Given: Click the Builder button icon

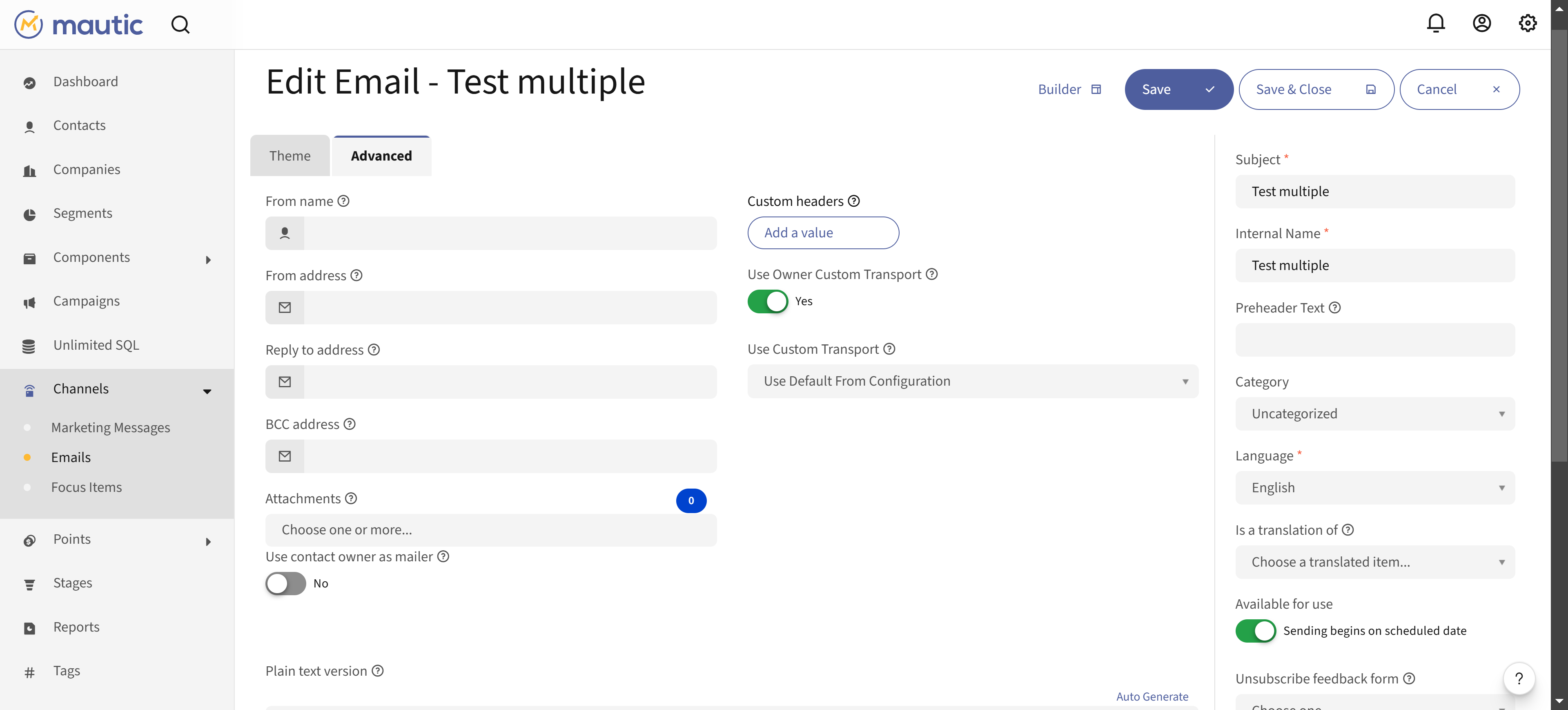Looking at the screenshot, I should point(1097,89).
